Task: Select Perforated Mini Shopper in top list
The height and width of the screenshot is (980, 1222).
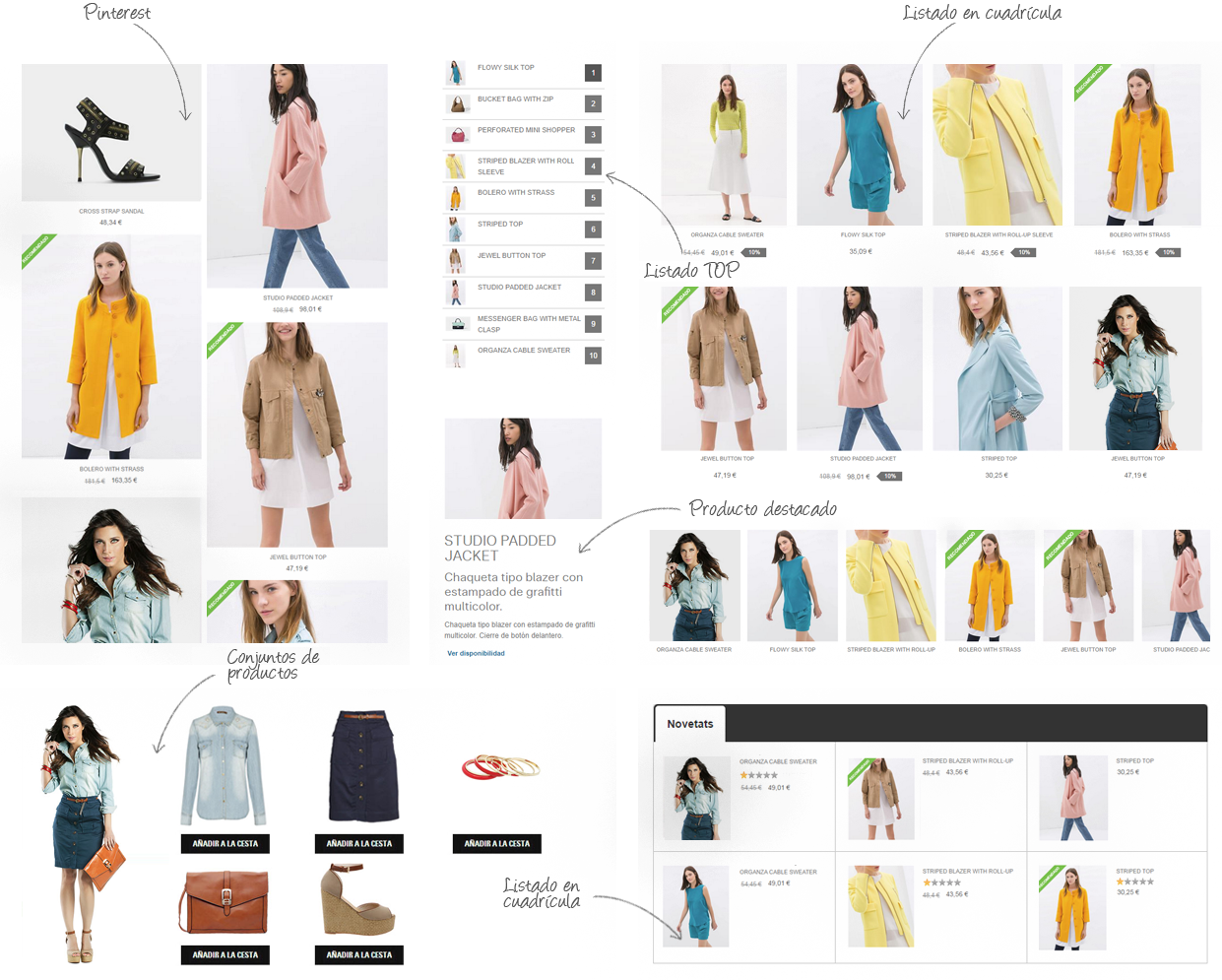Action: coord(526,130)
